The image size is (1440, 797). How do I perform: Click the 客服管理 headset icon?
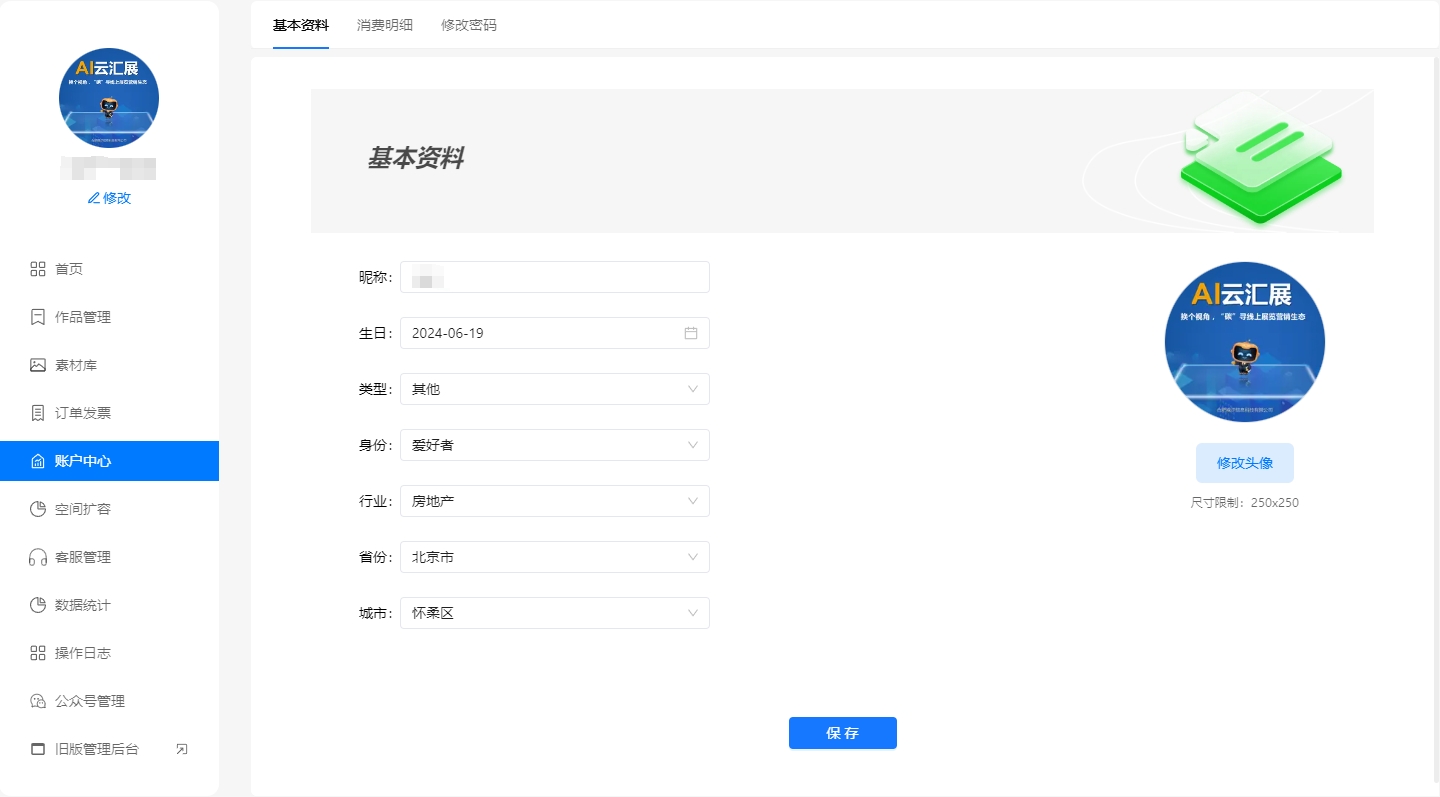(34, 556)
